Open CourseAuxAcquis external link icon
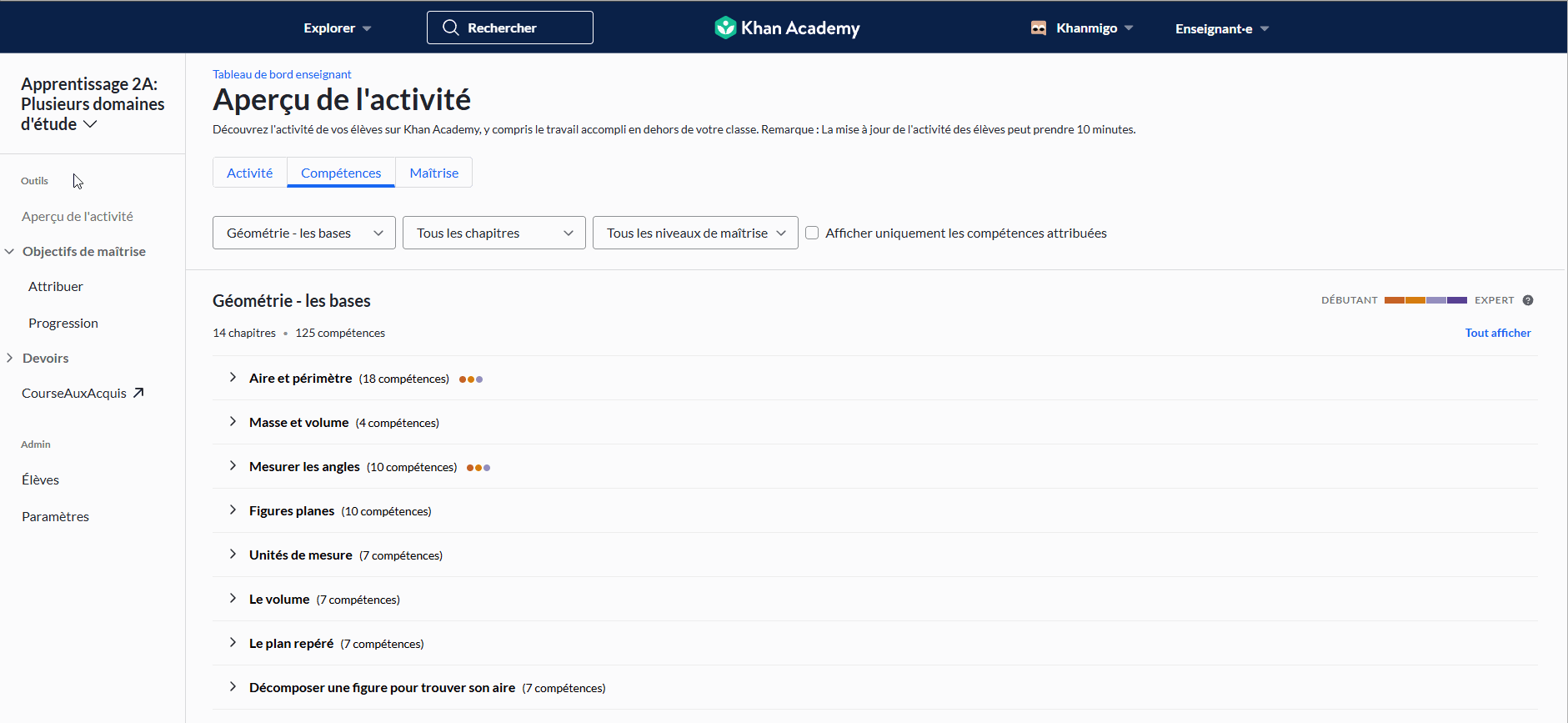The width and height of the screenshot is (1568, 723). point(138,393)
